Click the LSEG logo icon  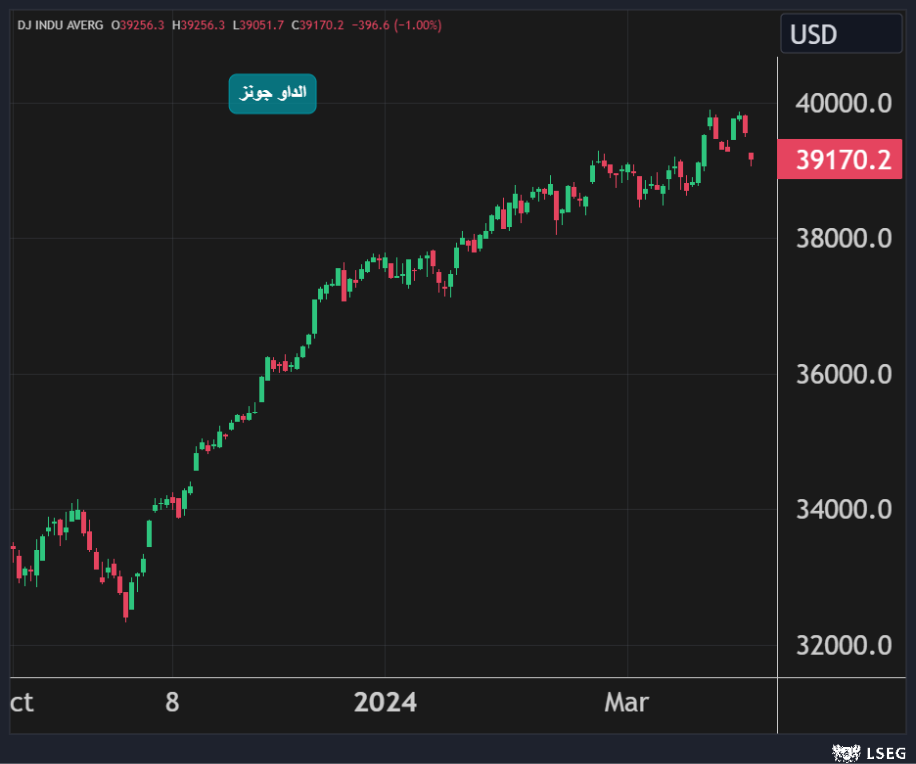(x=845, y=750)
